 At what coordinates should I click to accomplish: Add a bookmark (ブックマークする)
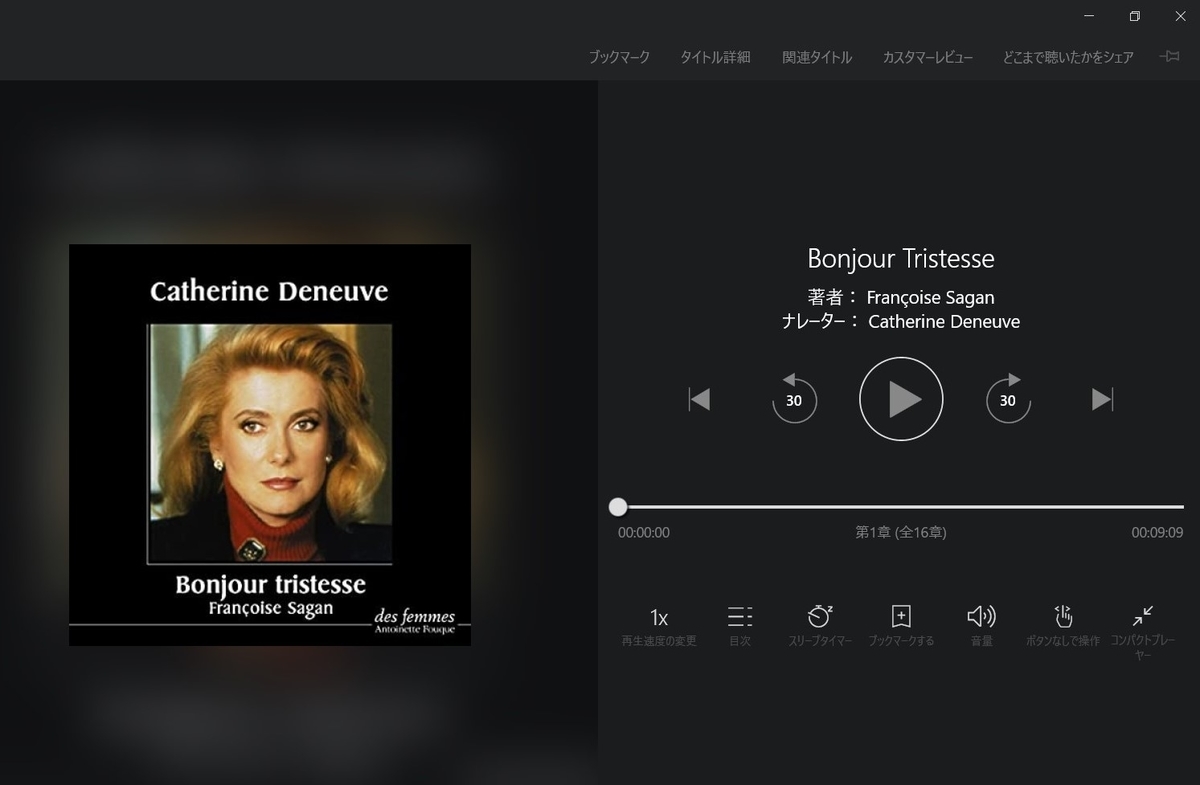(x=901, y=616)
